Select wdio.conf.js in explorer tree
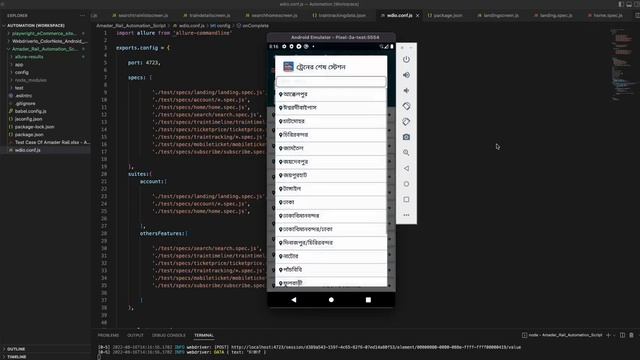The height and width of the screenshot is (360, 640). 27,150
